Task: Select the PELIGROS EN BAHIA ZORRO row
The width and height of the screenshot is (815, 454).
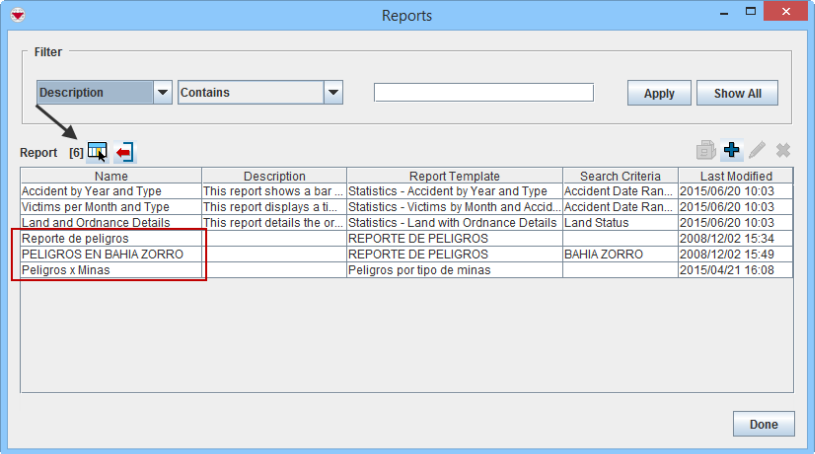Action: 103,255
